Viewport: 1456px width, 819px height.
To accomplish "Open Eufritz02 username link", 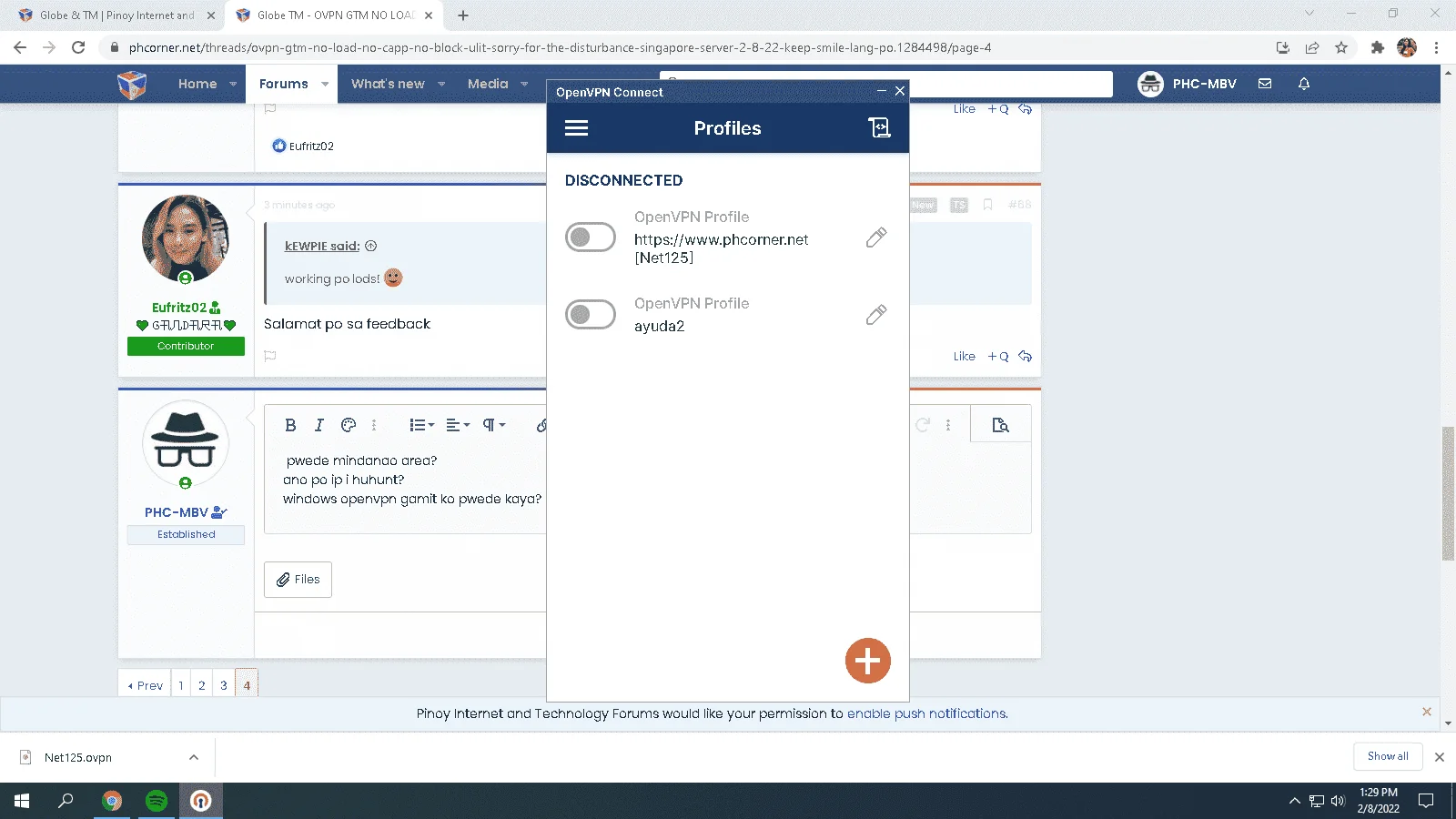I will pos(179,308).
